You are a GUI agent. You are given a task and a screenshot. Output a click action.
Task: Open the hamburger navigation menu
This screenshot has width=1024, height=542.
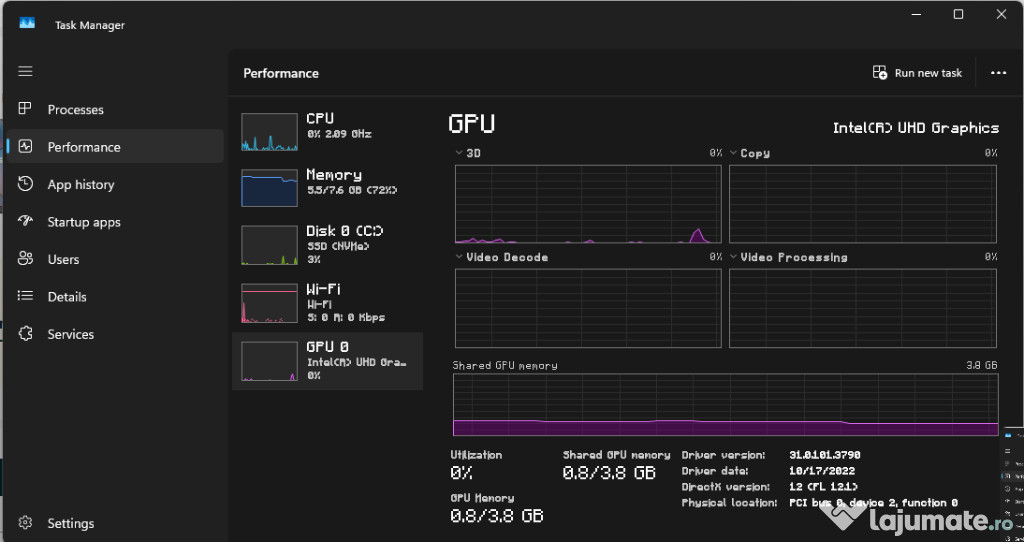pyautogui.click(x=26, y=71)
